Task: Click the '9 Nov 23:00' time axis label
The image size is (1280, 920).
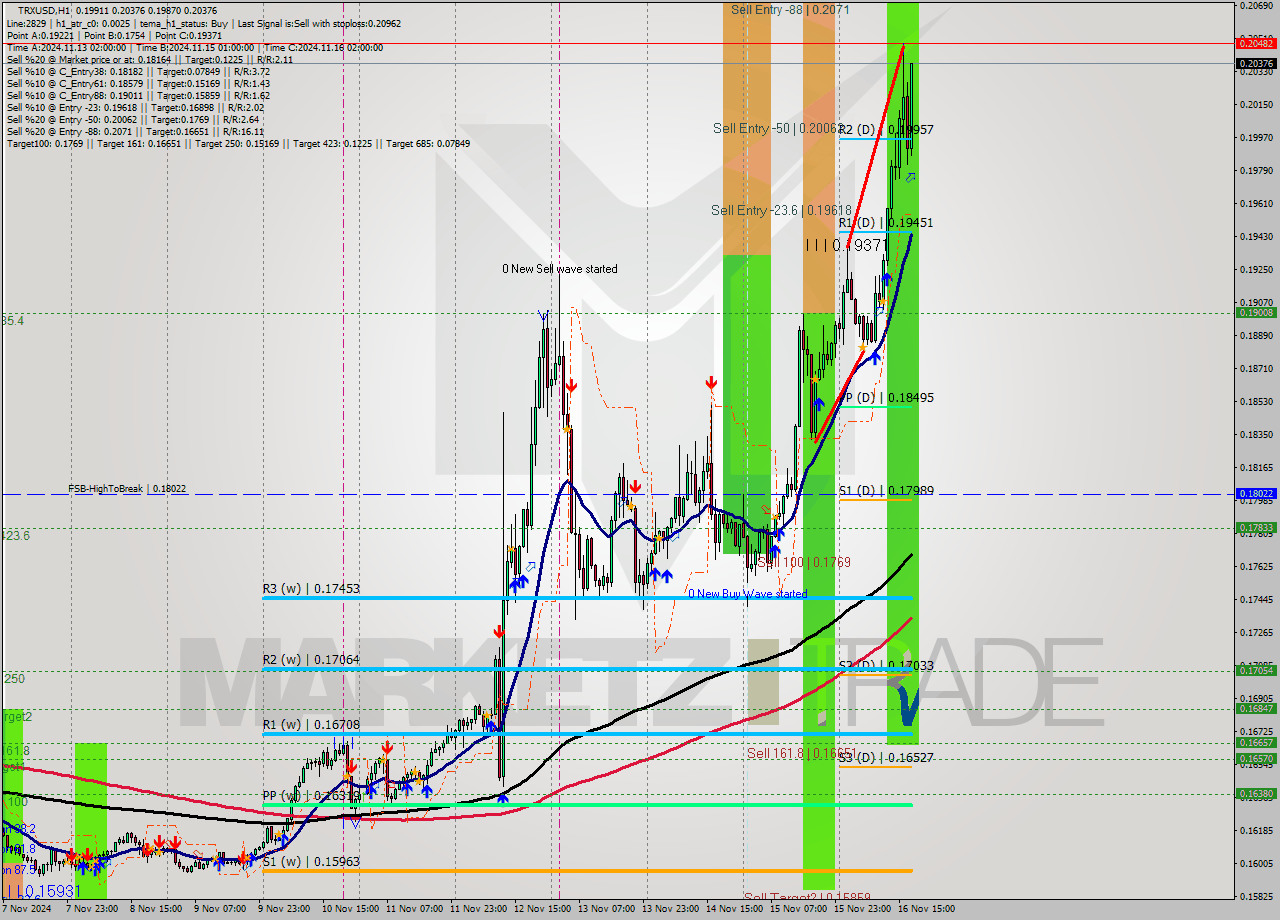Action: pyautogui.click(x=283, y=910)
